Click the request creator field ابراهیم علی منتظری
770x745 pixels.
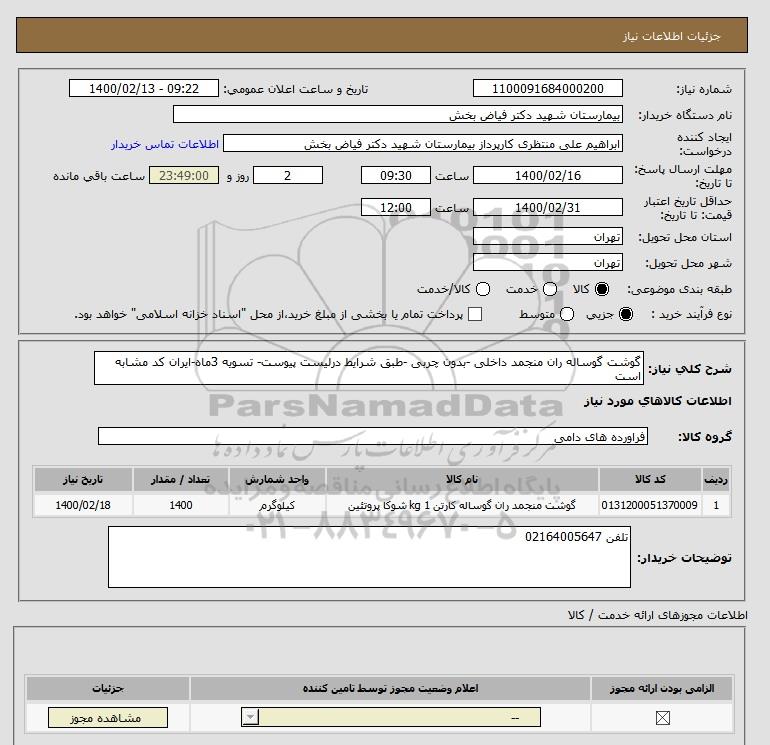[423, 144]
